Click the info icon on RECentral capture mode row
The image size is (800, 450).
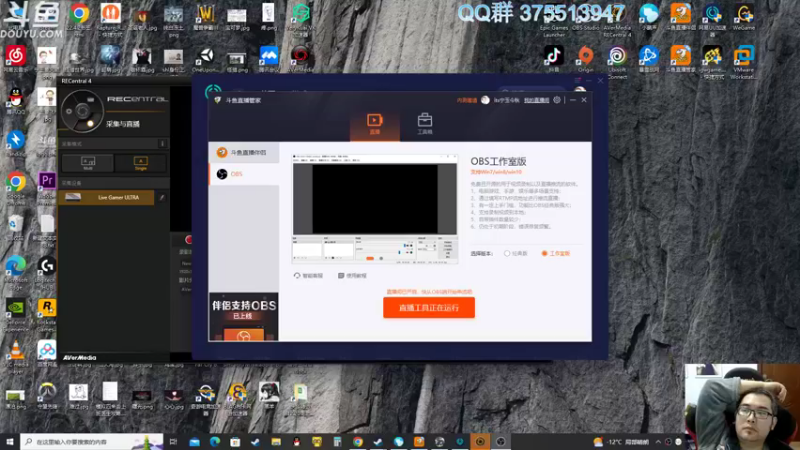pyautogui.click(x=162, y=144)
